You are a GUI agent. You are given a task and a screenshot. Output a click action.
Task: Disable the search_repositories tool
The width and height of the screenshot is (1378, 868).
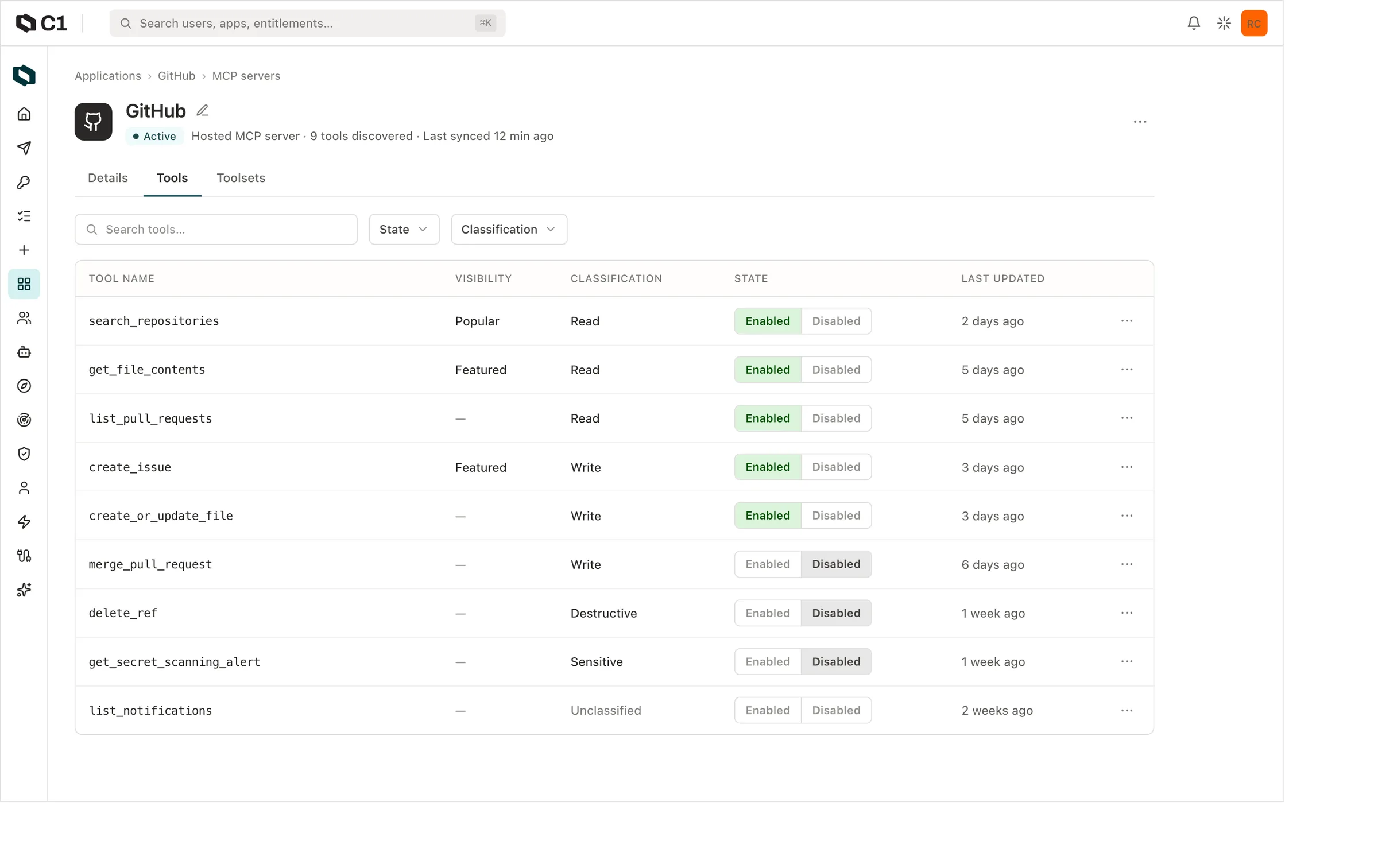coord(836,321)
